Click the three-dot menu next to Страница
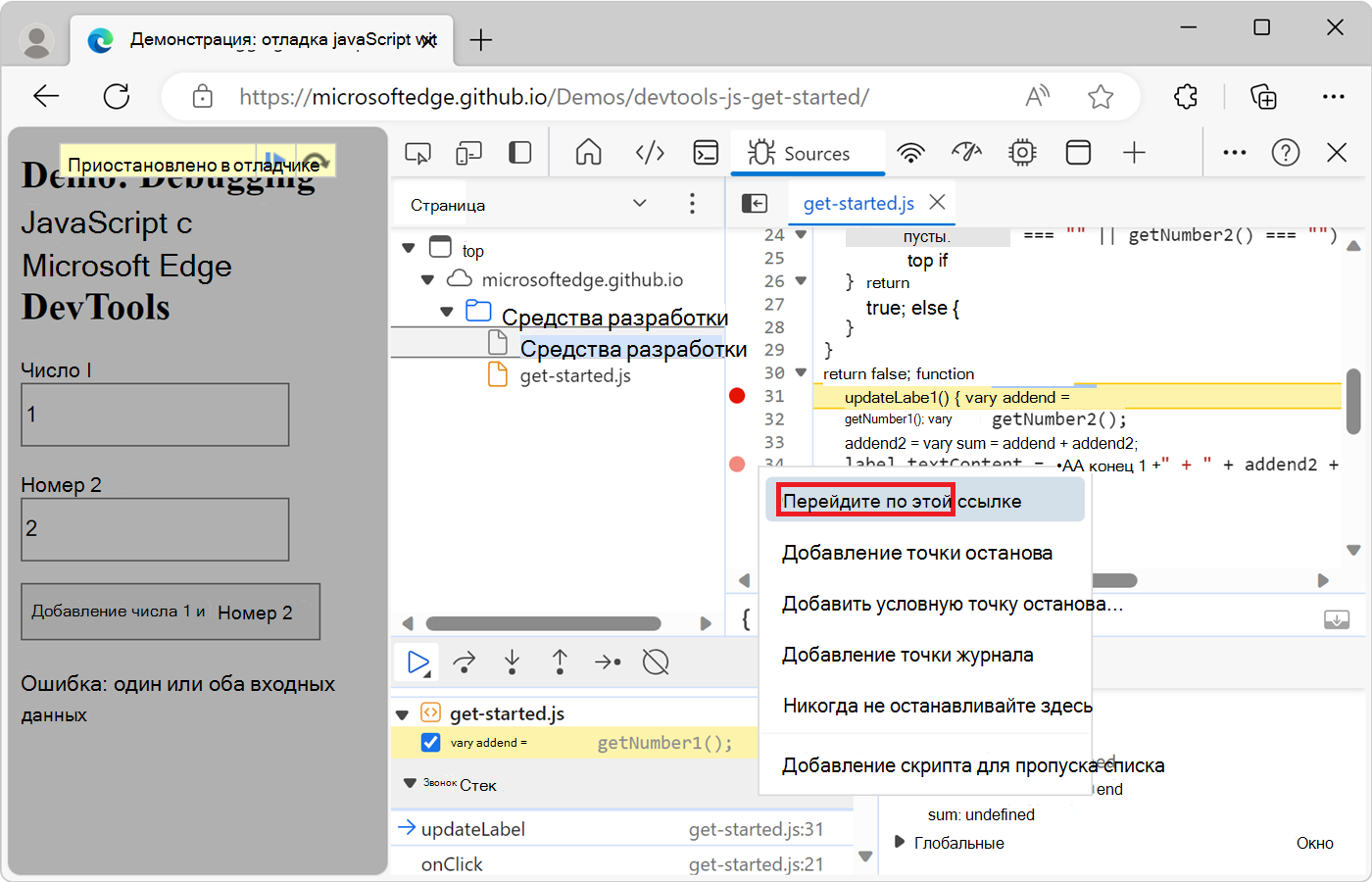 click(x=692, y=204)
